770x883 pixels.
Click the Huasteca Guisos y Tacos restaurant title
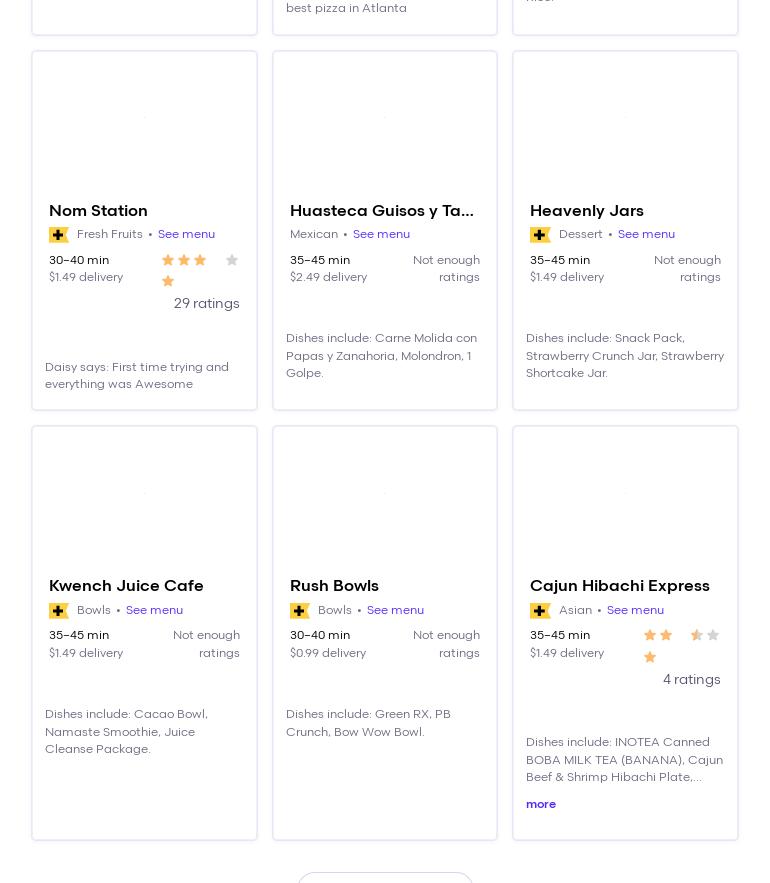click(381, 211)
